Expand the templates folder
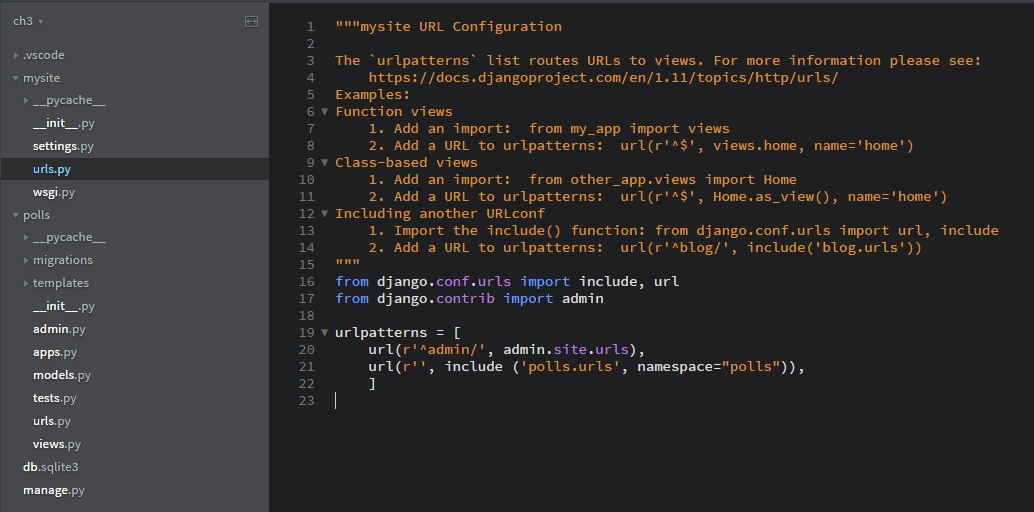The height and width of the screenshot is (512, 1034). point(26,283)
